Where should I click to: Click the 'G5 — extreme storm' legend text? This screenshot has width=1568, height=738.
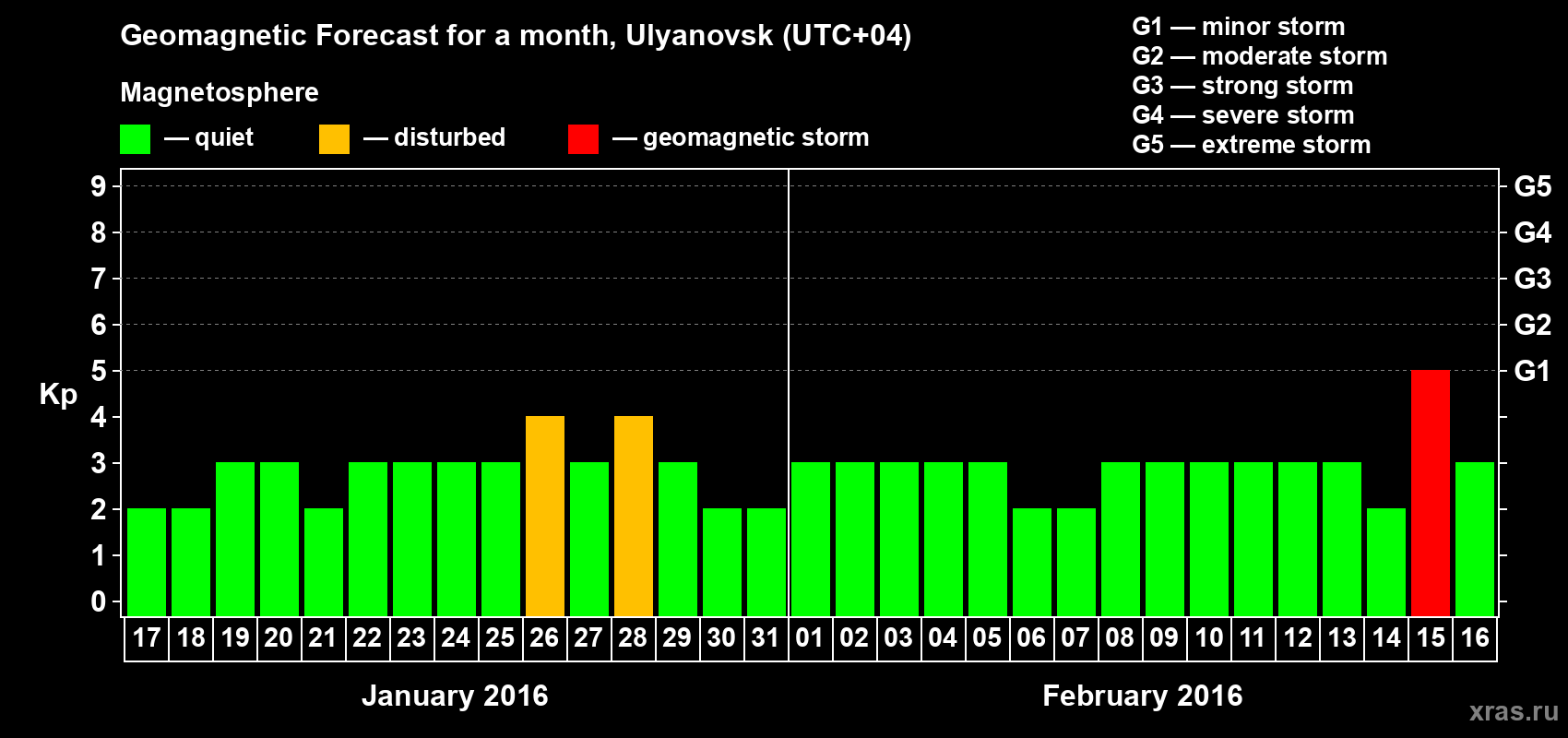point(1252,145)
